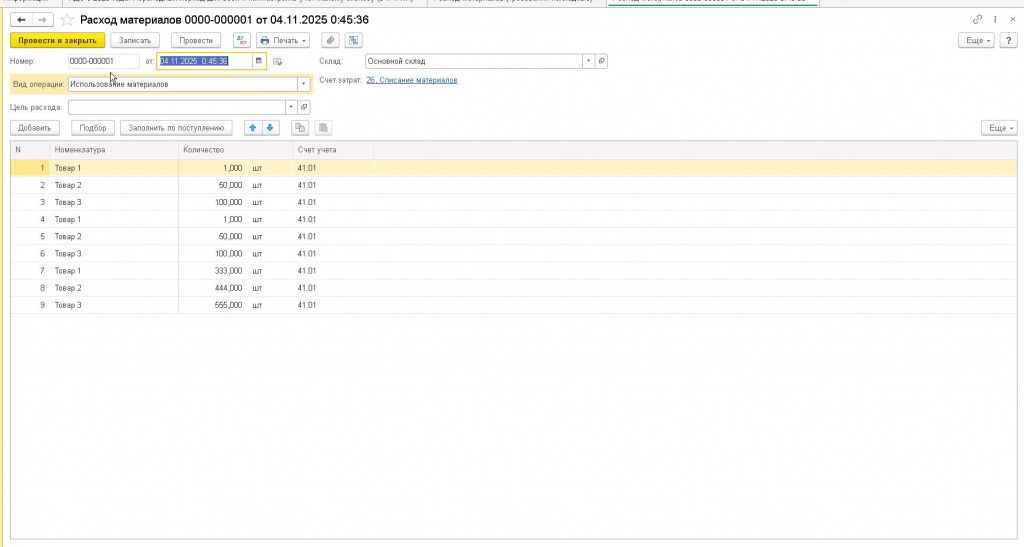This screenshot has height=547, width=1024.
Task: Click the quantity 444,000 cell
Action: click(228, 288)
